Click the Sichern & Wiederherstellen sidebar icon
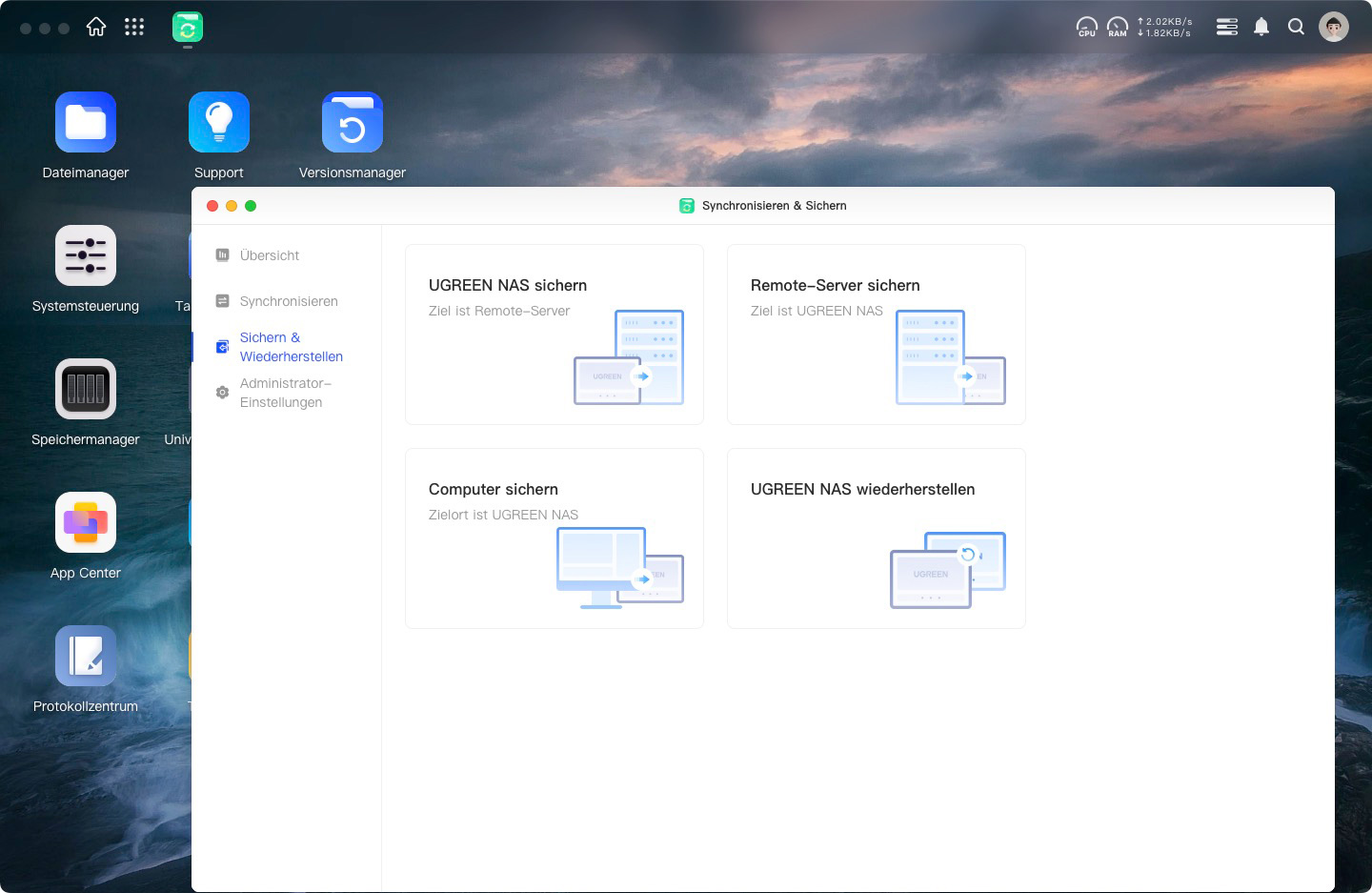Viewport: 1372px width, 893px height. (x=222, y=347)
